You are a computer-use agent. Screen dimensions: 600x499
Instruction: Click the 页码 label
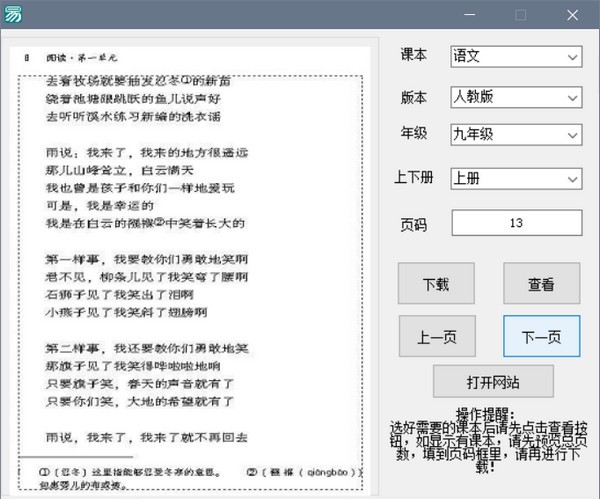413,223
